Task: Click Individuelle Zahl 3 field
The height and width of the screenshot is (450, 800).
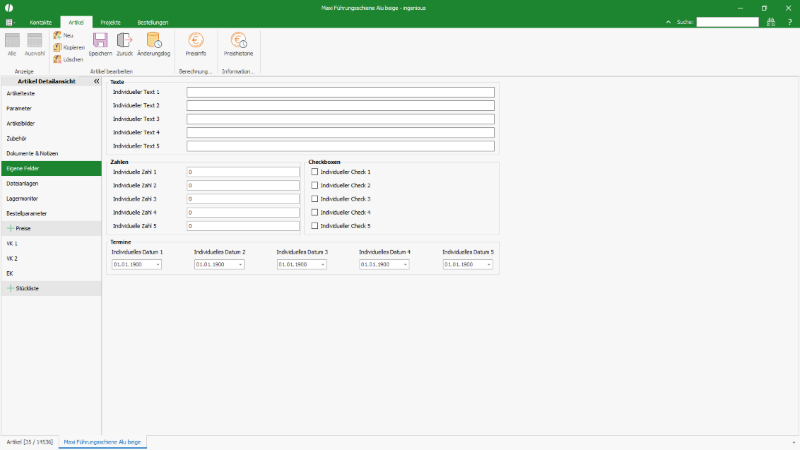Action: (243, 199)
